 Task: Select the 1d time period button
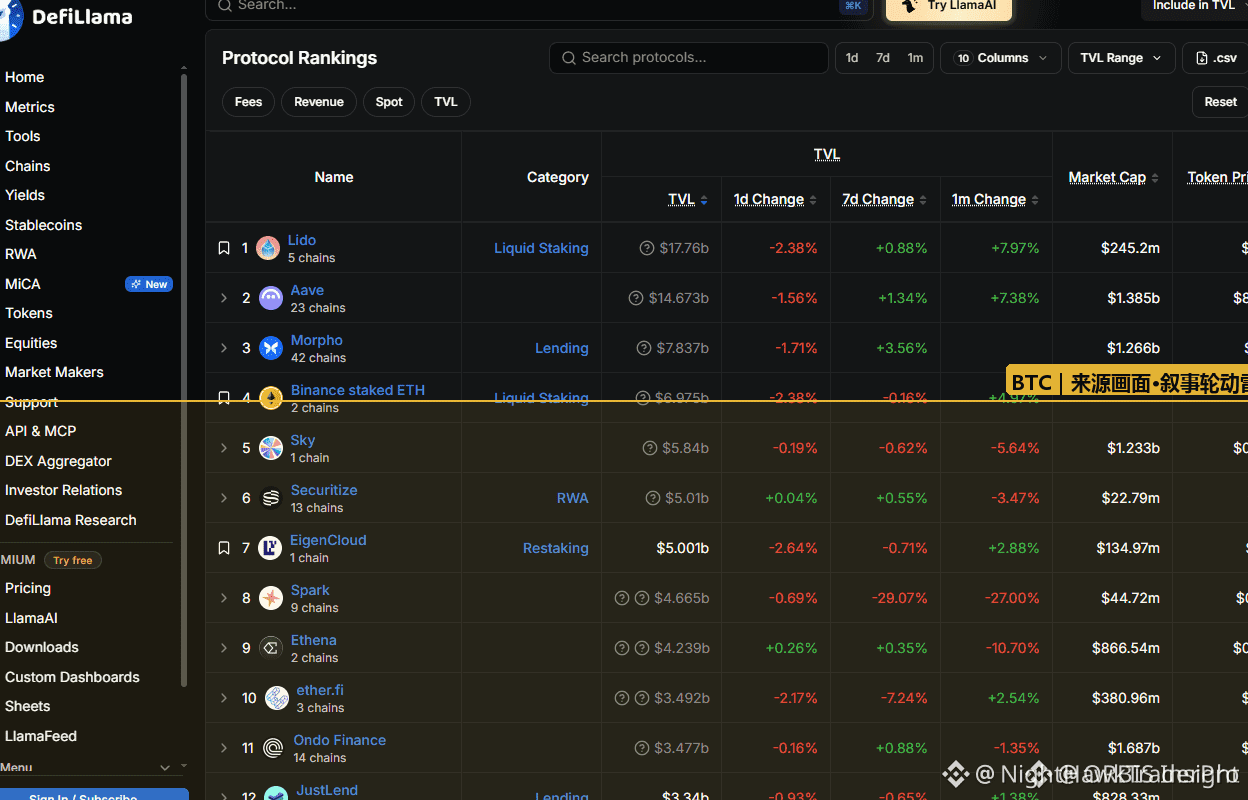(852, 58)
